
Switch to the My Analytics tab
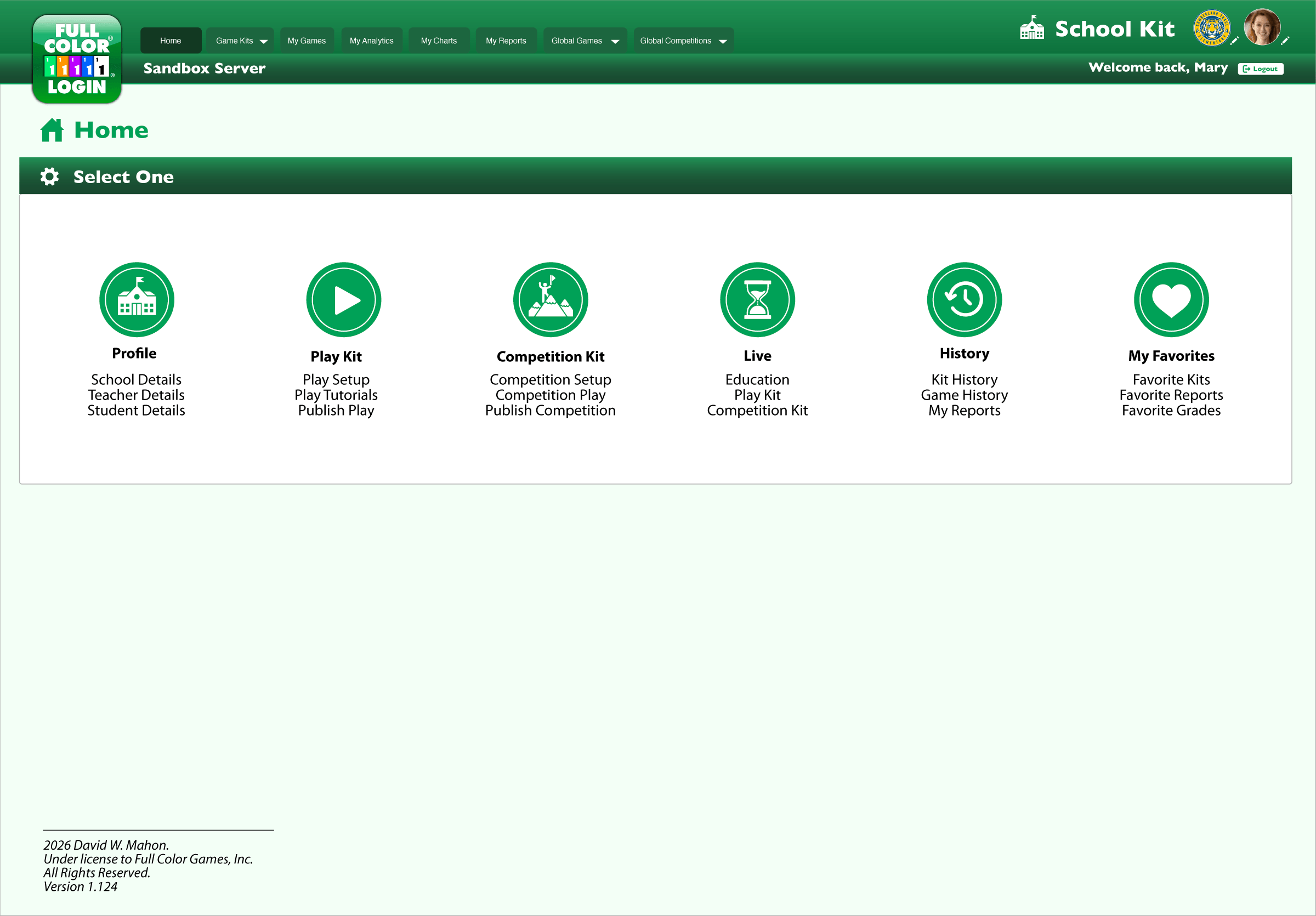[371, 41]
